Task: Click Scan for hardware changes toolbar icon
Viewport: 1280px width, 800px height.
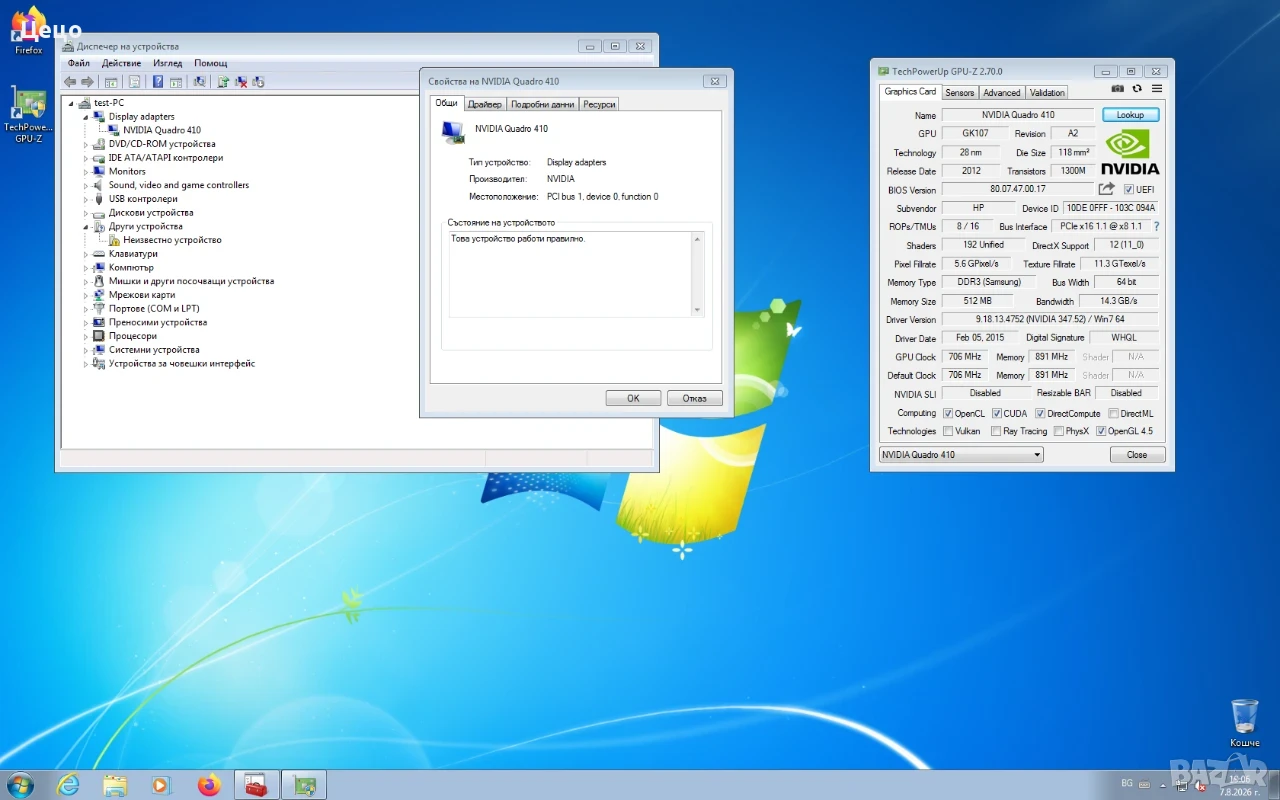Action: coord(199,82)
